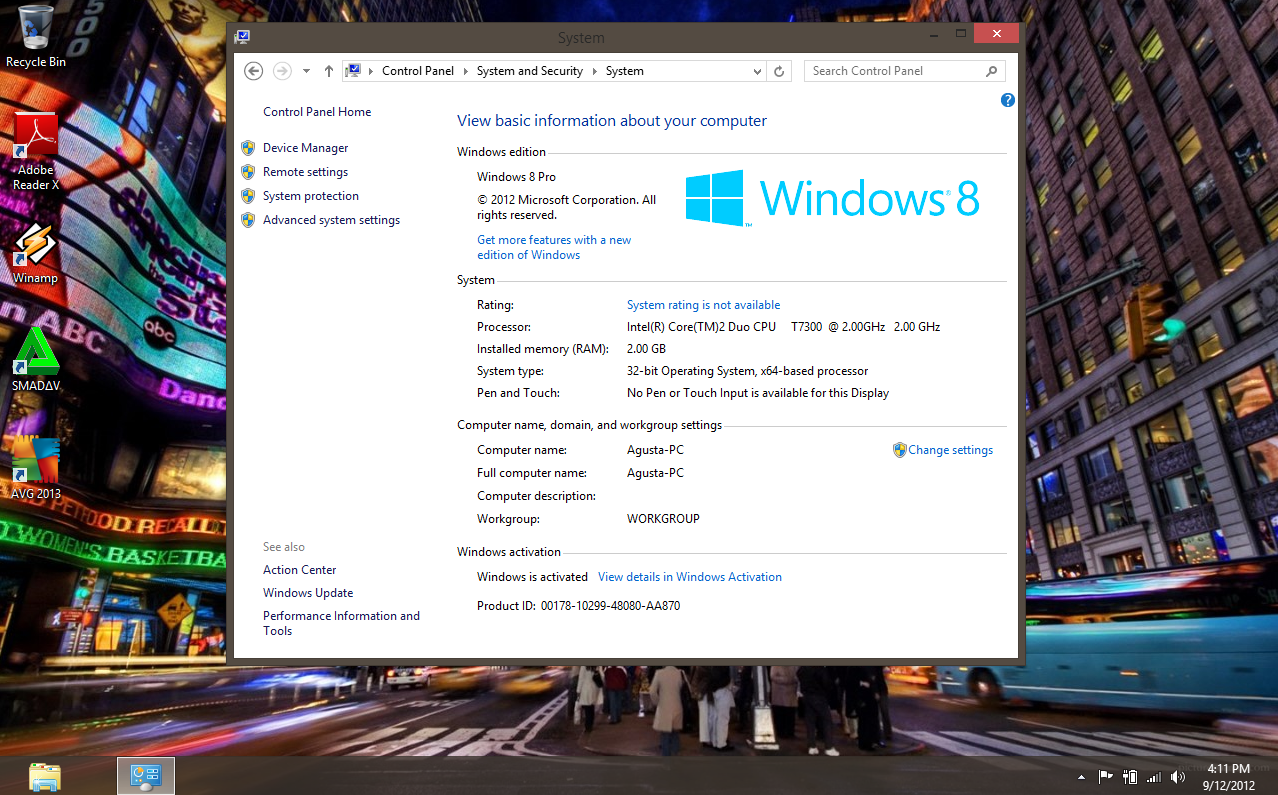Open Control Panel Home
The height and width of the screenshot is (795, 1278).
tap(317, 112)
